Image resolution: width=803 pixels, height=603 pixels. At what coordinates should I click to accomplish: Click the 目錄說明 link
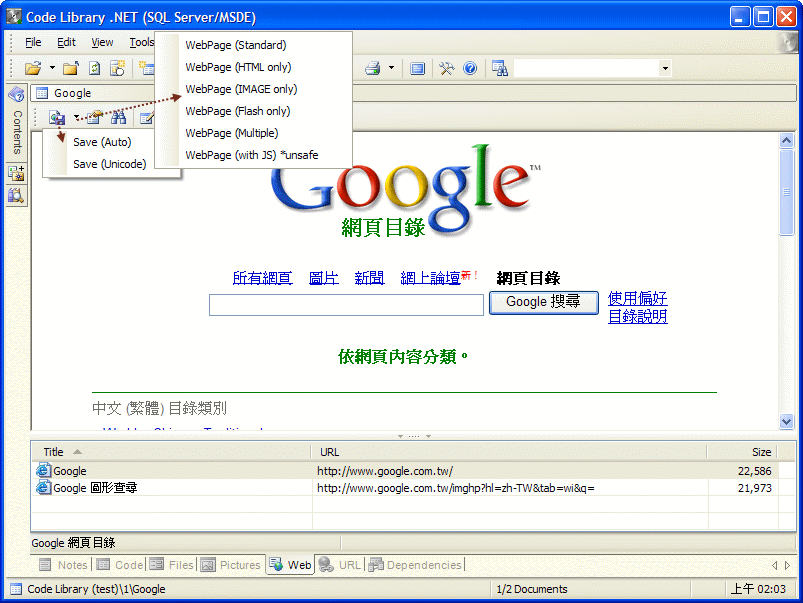point(638,316)
